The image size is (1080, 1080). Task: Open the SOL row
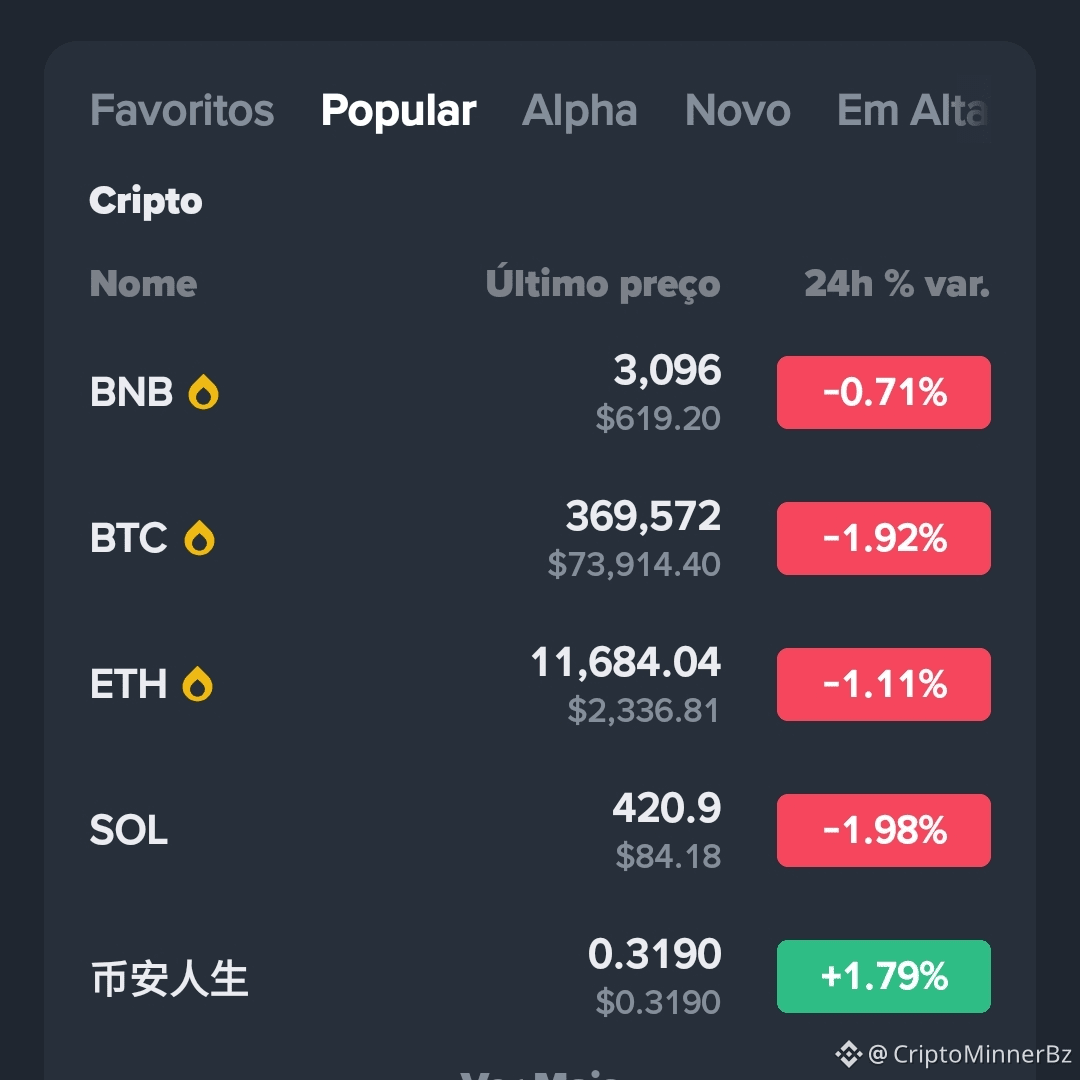(x=540, y=831)
